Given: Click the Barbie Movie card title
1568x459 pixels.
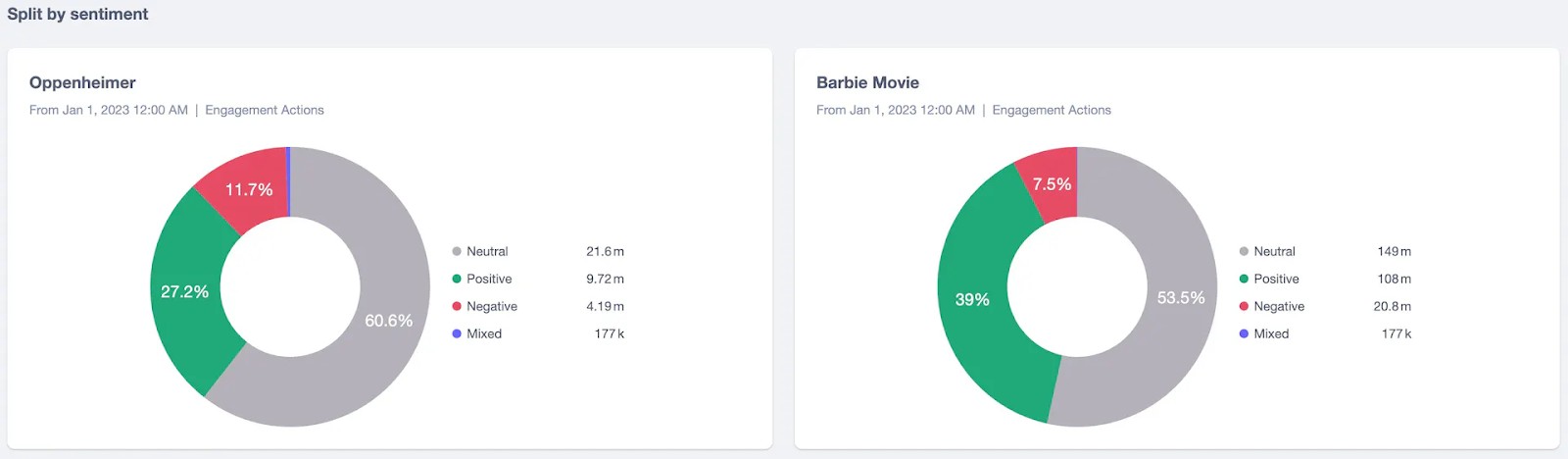Looking at the screenshot, I should (x=867, y=82).
